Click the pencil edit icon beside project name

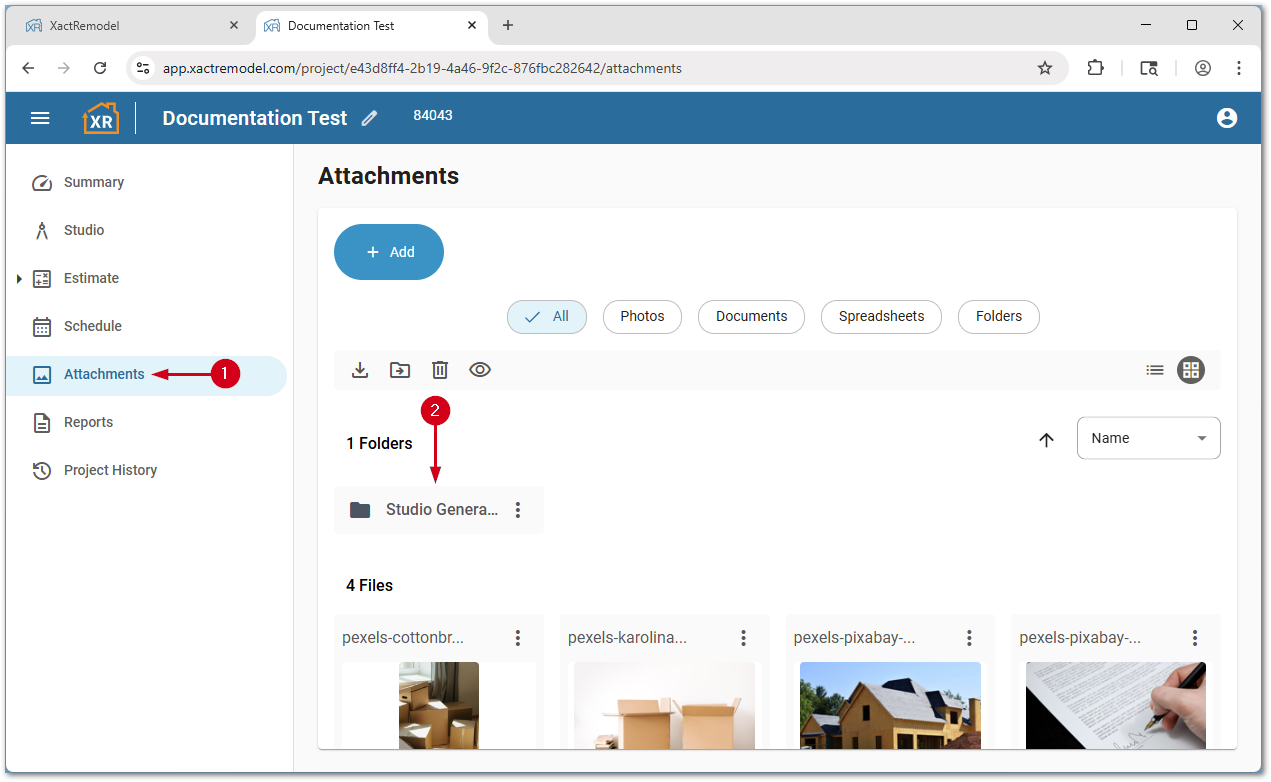click(370, 118)
